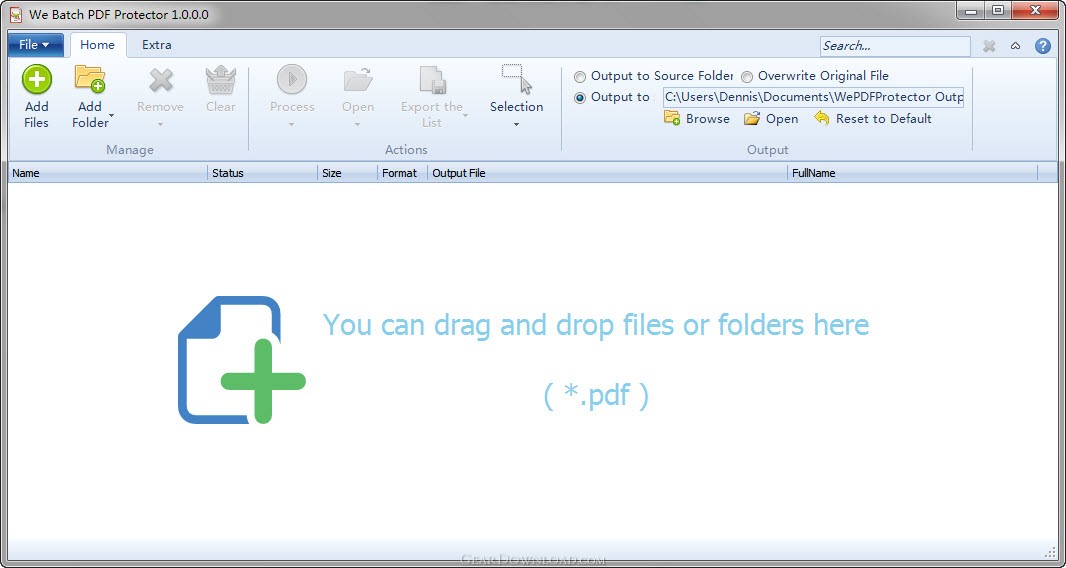
Task: Open the File menu dropdown
Action: (x=35, y=45)
